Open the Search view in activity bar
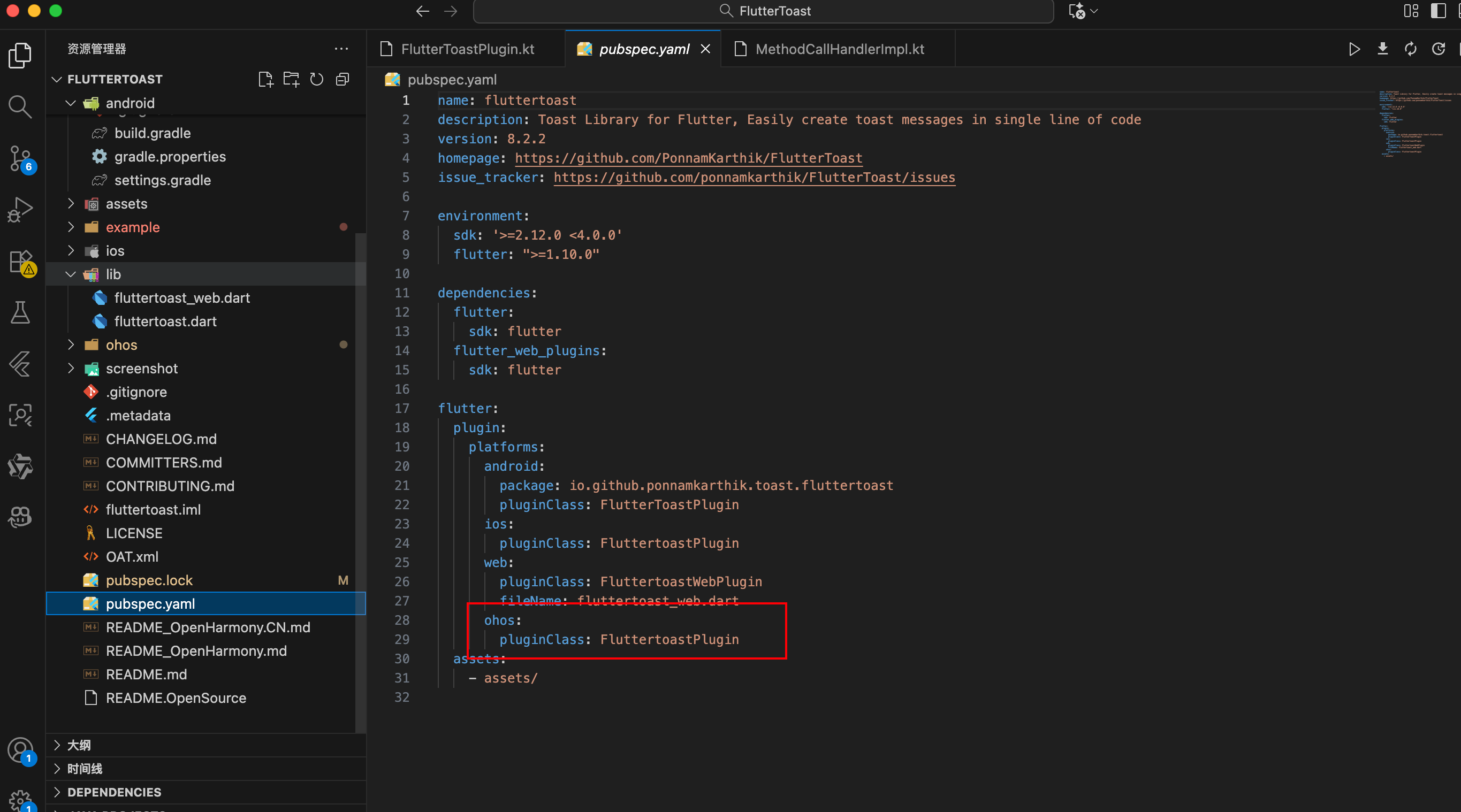This screenshot has height=812, width=1461. [x=20, y=106]
